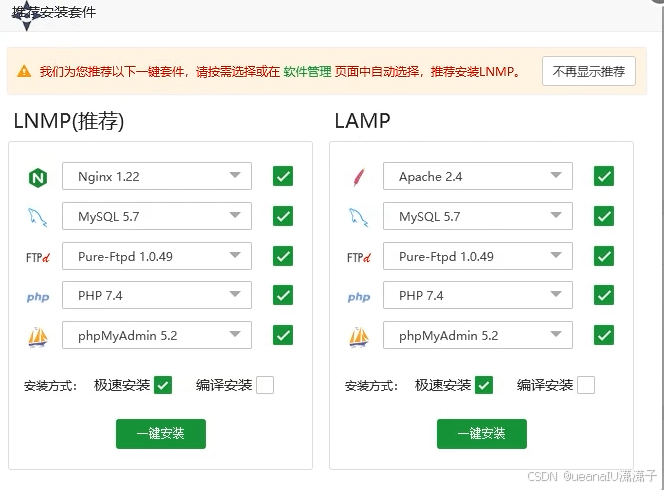Click the phpMyAdmin sailboat icon in LAMP panel
The height and width of the screenshot is (490, 664).
tap(359, 337)
